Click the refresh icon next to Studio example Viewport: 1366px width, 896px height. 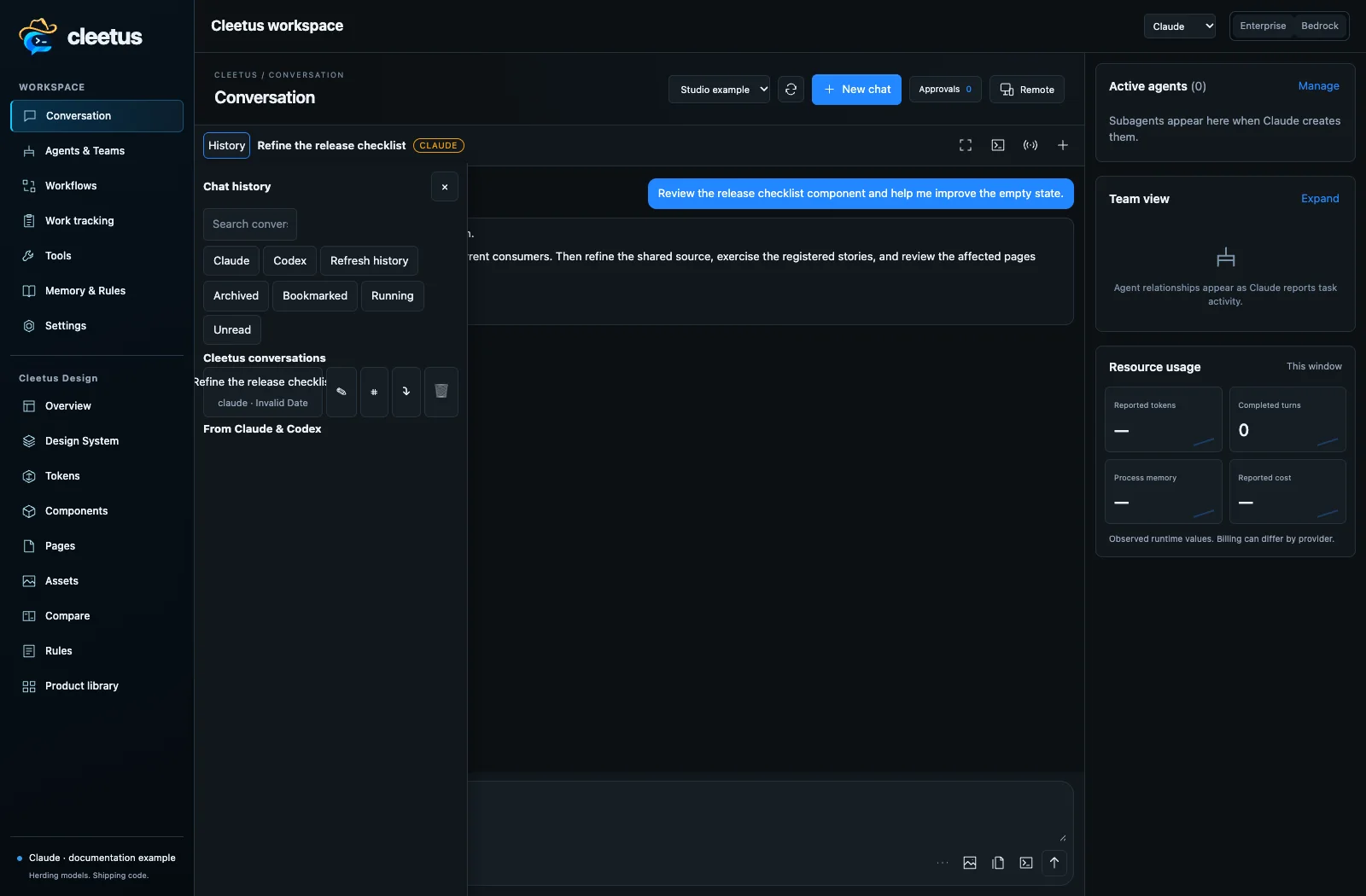(791, 90)
